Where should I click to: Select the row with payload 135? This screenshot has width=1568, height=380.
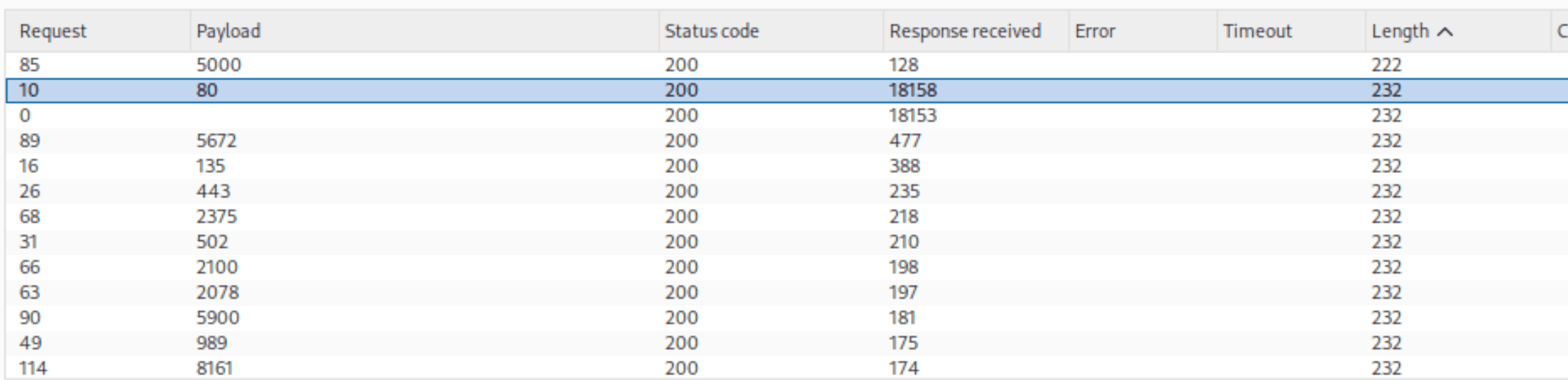click(x=786, y=166)
